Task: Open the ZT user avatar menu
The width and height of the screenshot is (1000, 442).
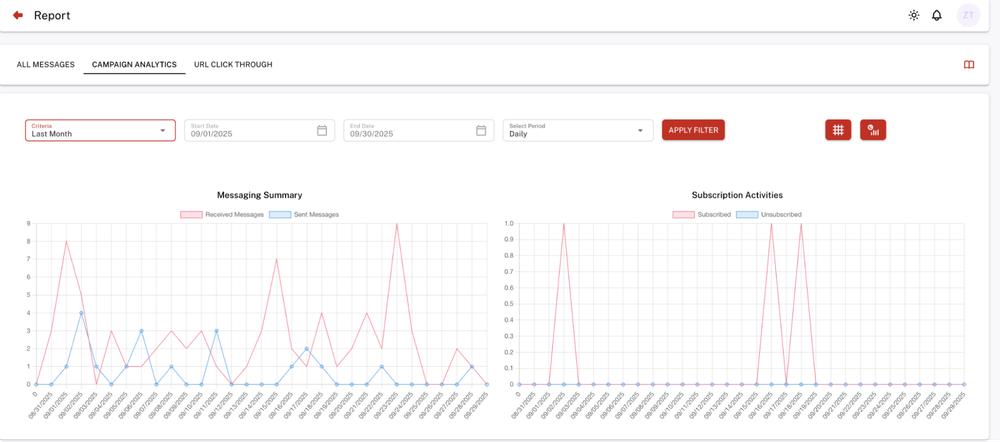Action: point(968,15)
